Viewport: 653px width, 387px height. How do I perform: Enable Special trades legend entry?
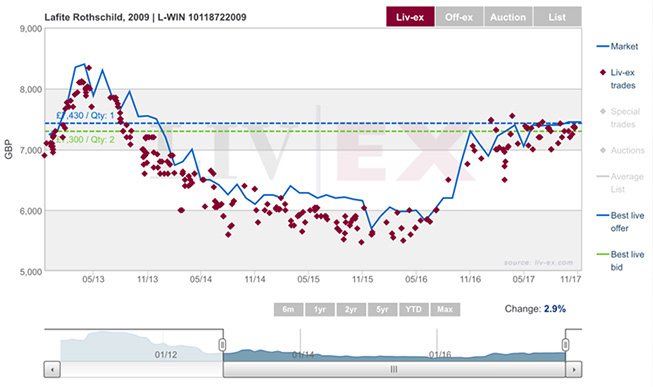(x=620, y=118)
